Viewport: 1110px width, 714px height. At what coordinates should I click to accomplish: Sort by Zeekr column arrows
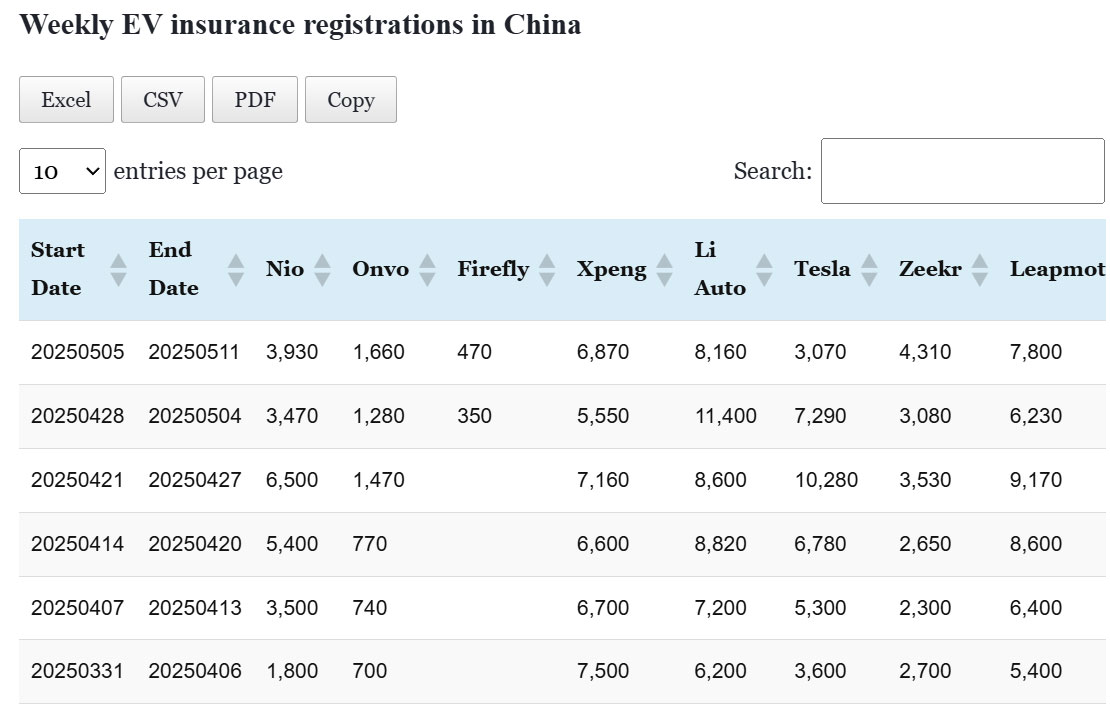[979, 269]
